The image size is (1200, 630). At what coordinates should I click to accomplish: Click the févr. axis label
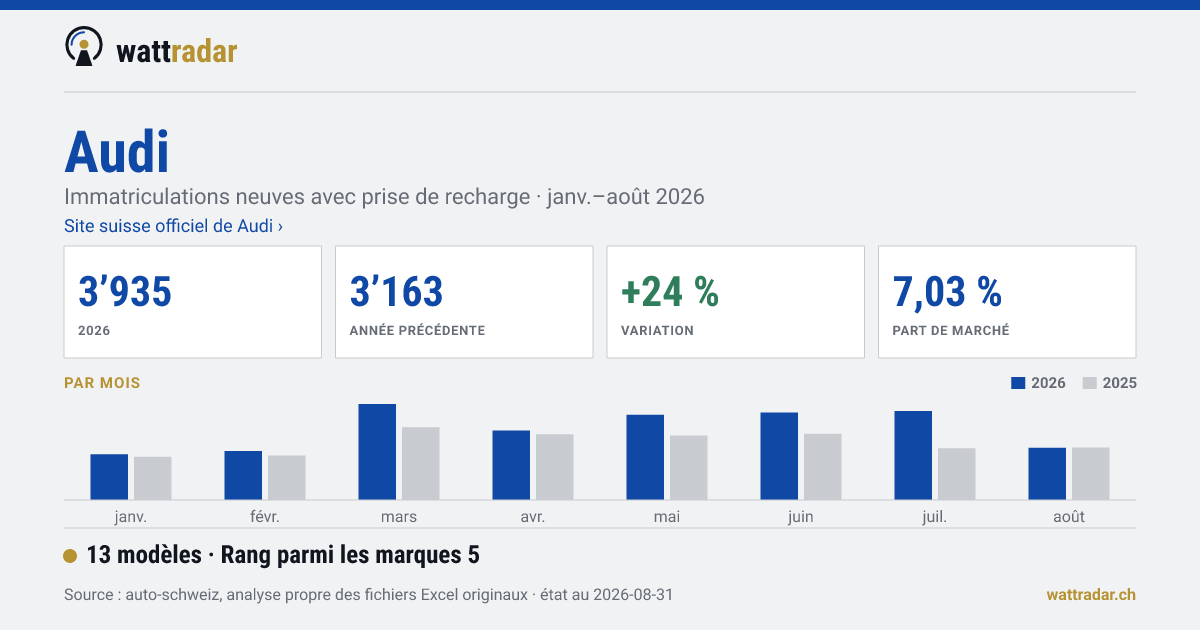pyautogui.click(x=265, y=517)
